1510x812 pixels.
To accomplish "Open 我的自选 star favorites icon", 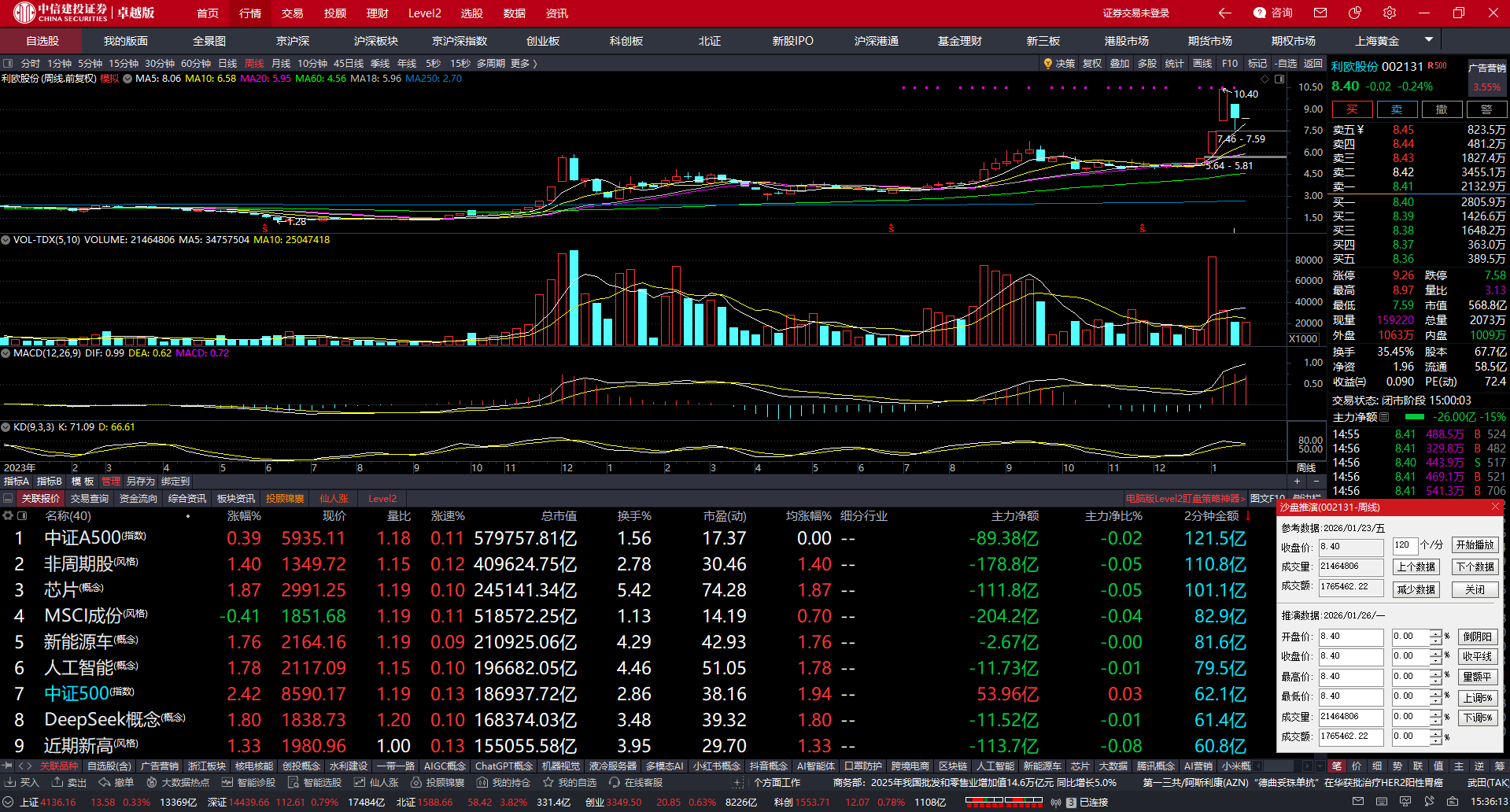I will click(x=548, y=783).
